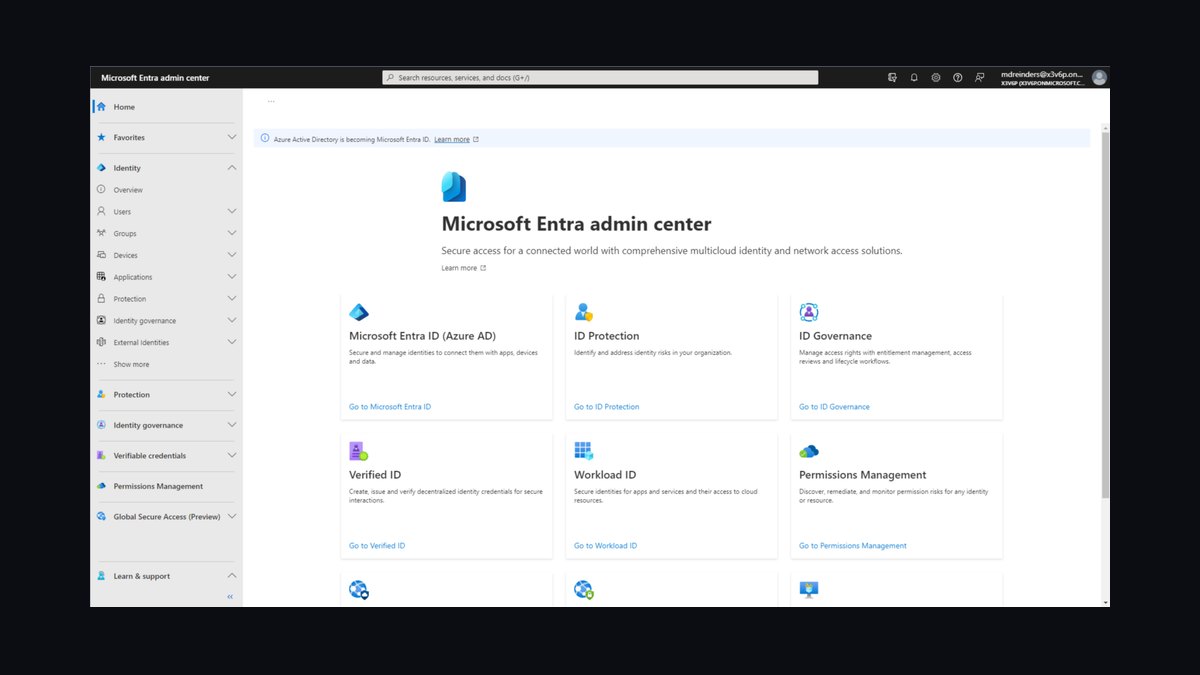Screen dimensions: 1200x675
Task: Click the Verified ID card title
Action: (375, 475)
